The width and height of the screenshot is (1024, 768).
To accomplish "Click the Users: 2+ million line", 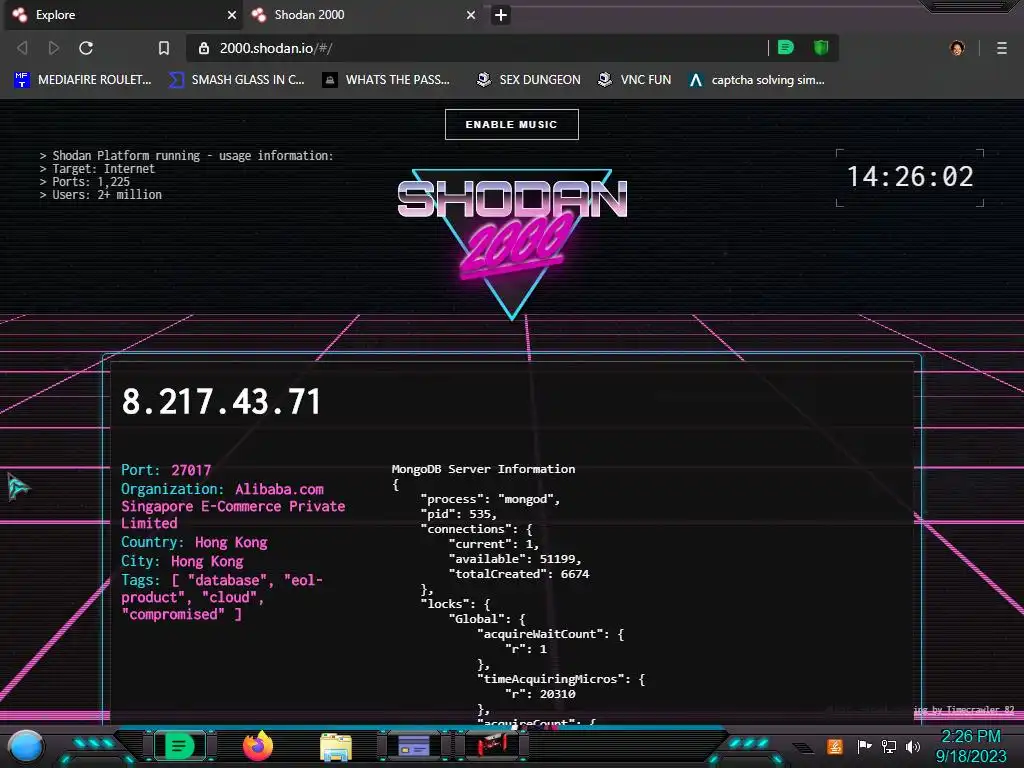I will (x=101, y=195).
